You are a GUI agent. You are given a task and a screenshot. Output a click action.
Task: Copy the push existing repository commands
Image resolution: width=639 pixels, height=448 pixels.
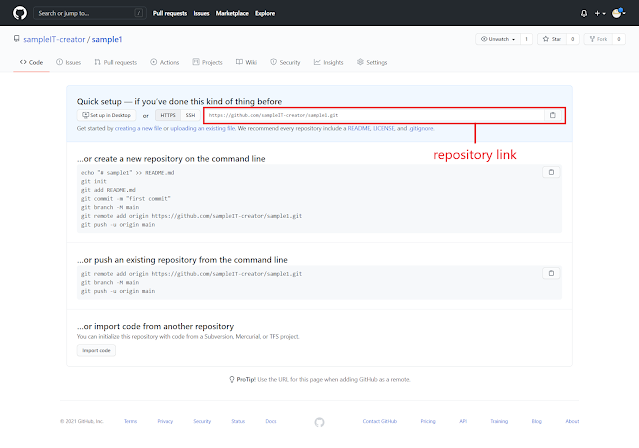click(x=551, y=273)
